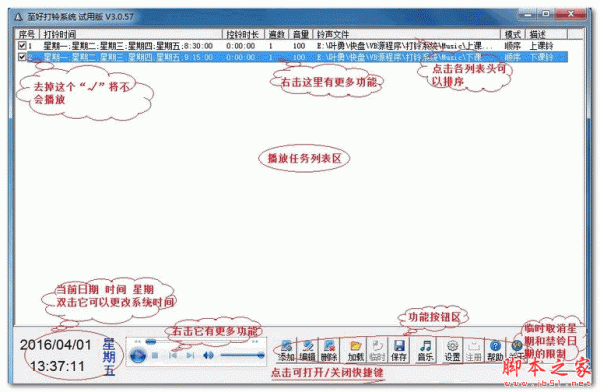The width and height of the screenshot is (600, 392).
Task: Click the 注册 (Register) toolbar icon
Action: pos(473,350)
